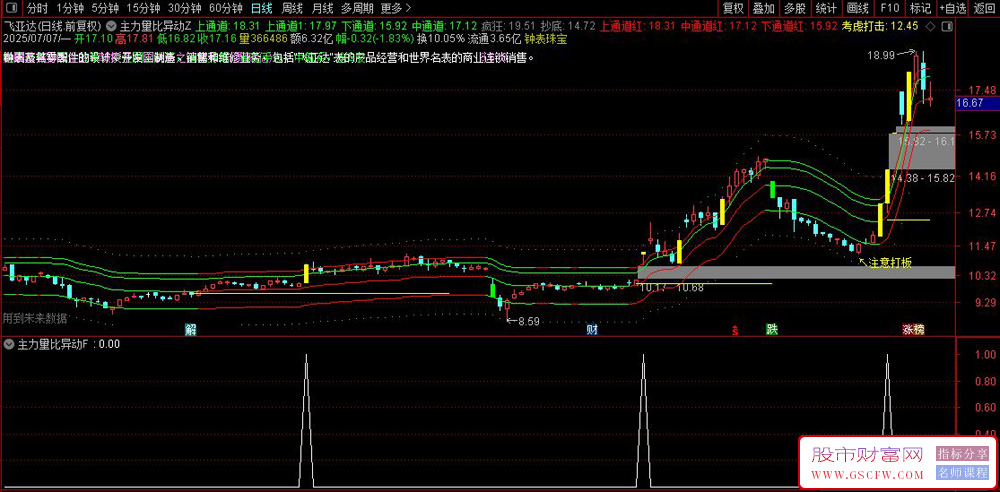The image size is (1000, 492).
Task: Switch to the 1分钟 period tab
Action: (x=70, y=8)
